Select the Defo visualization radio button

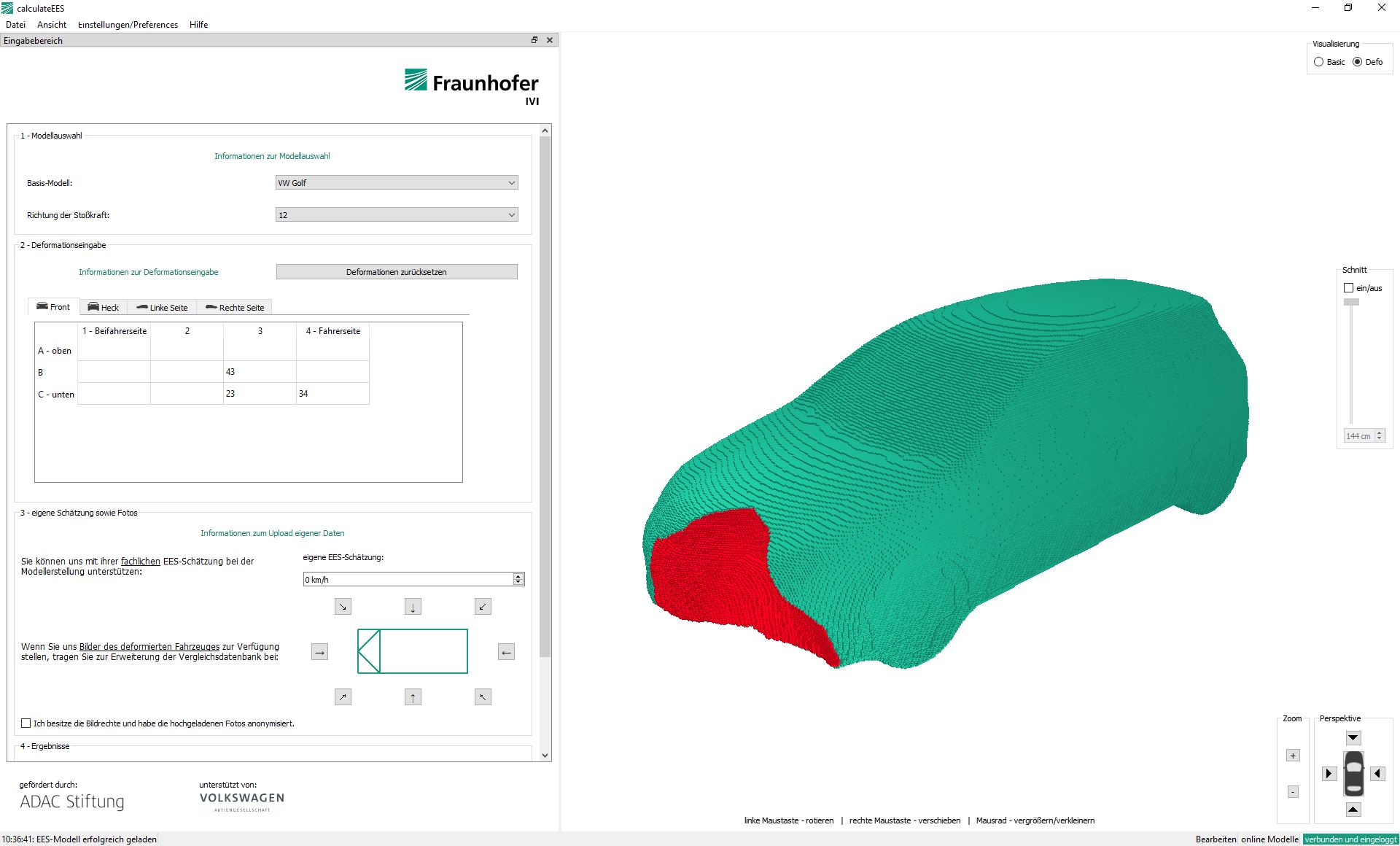coord(1357,62)
